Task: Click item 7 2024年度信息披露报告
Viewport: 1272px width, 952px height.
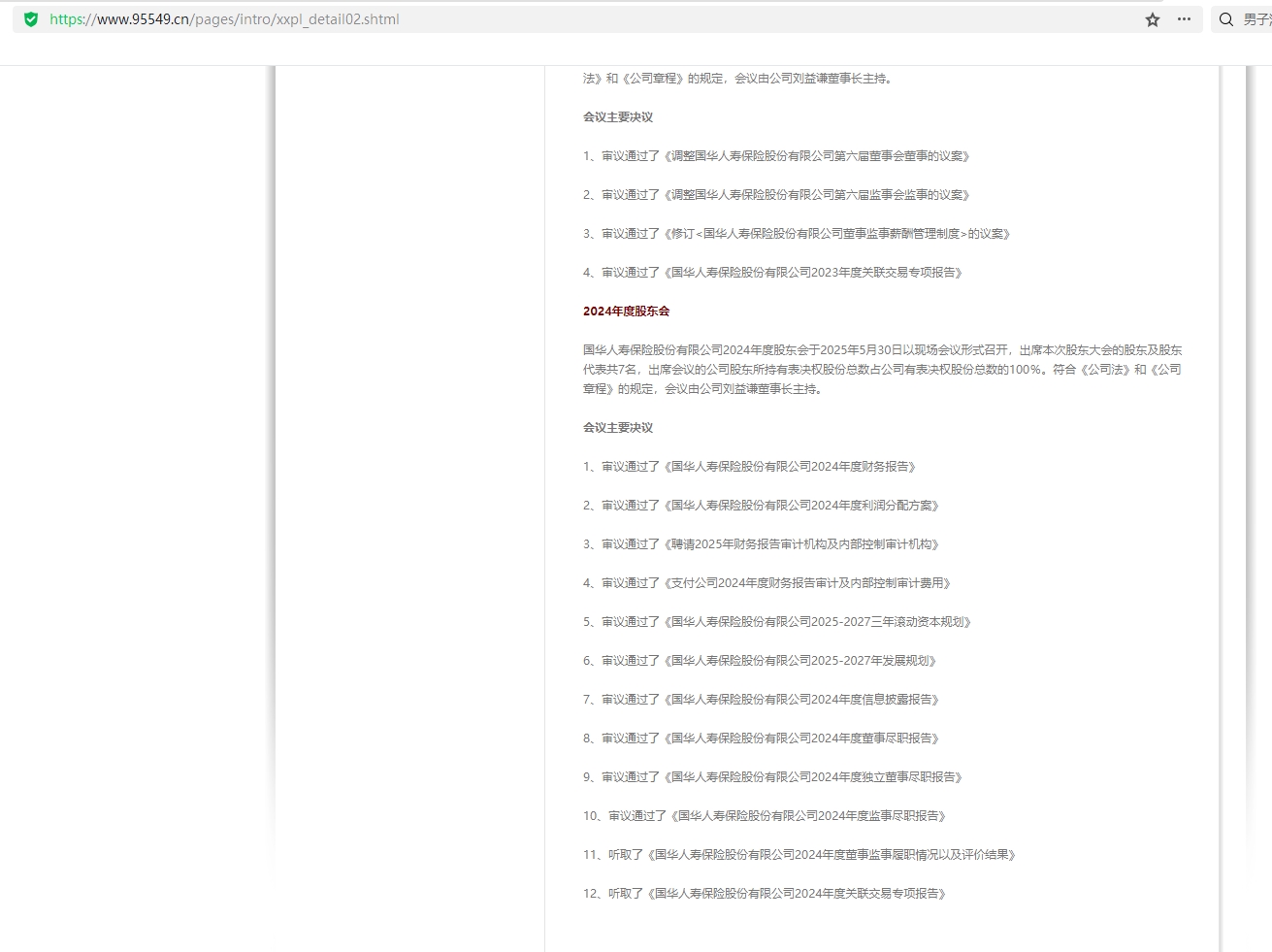Action: (761, 700)
